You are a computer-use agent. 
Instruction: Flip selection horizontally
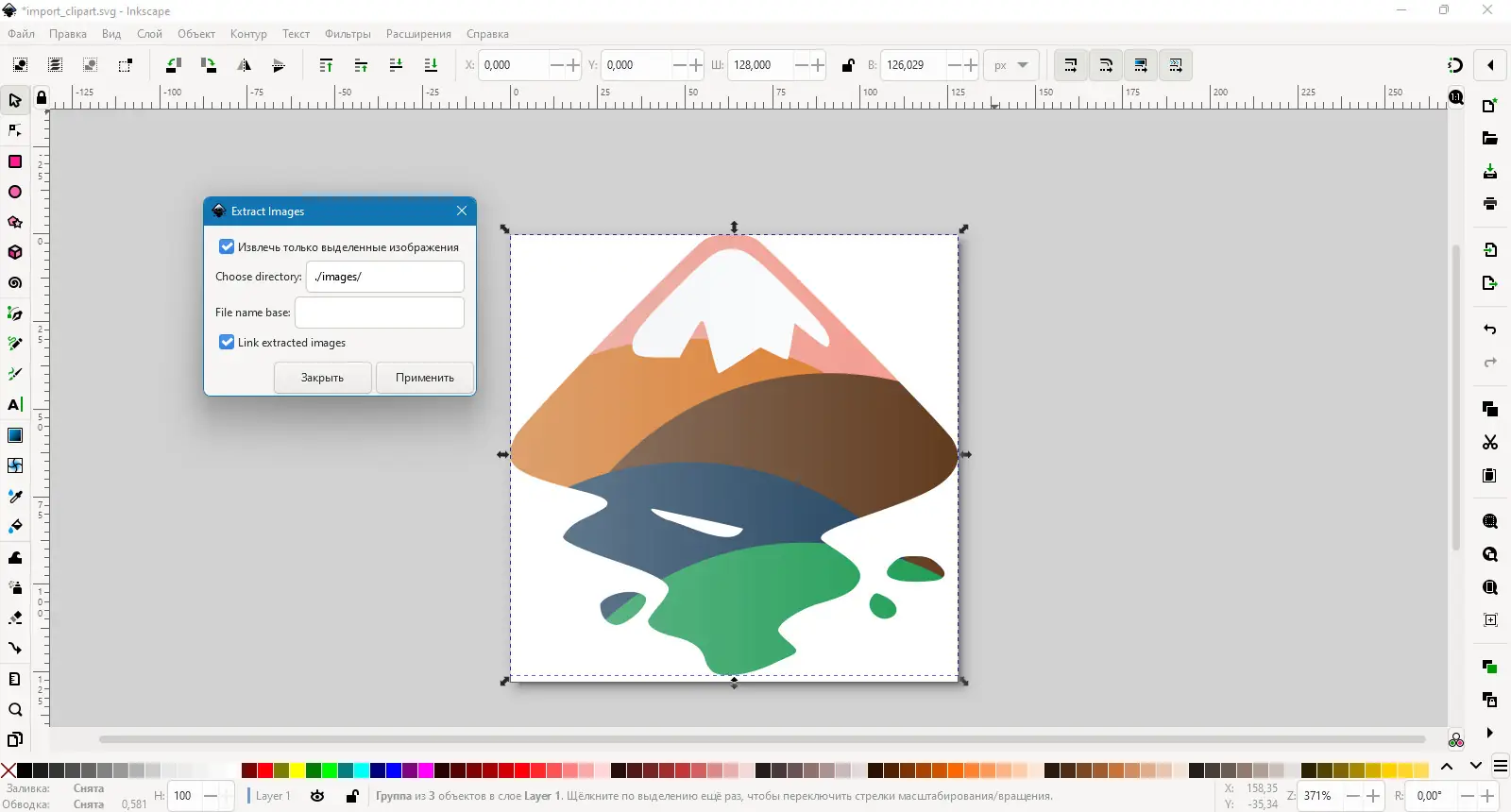244,65
